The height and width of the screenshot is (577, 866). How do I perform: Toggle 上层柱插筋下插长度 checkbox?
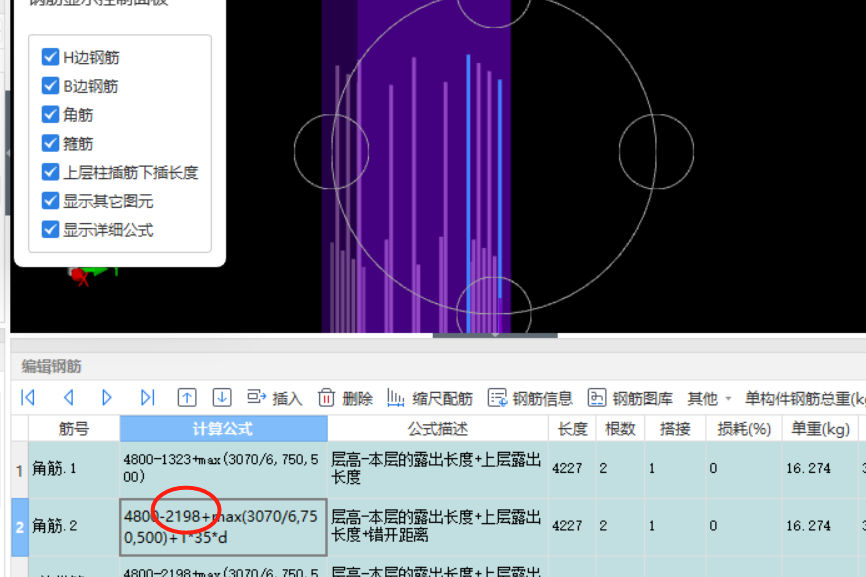click(50, 172)
